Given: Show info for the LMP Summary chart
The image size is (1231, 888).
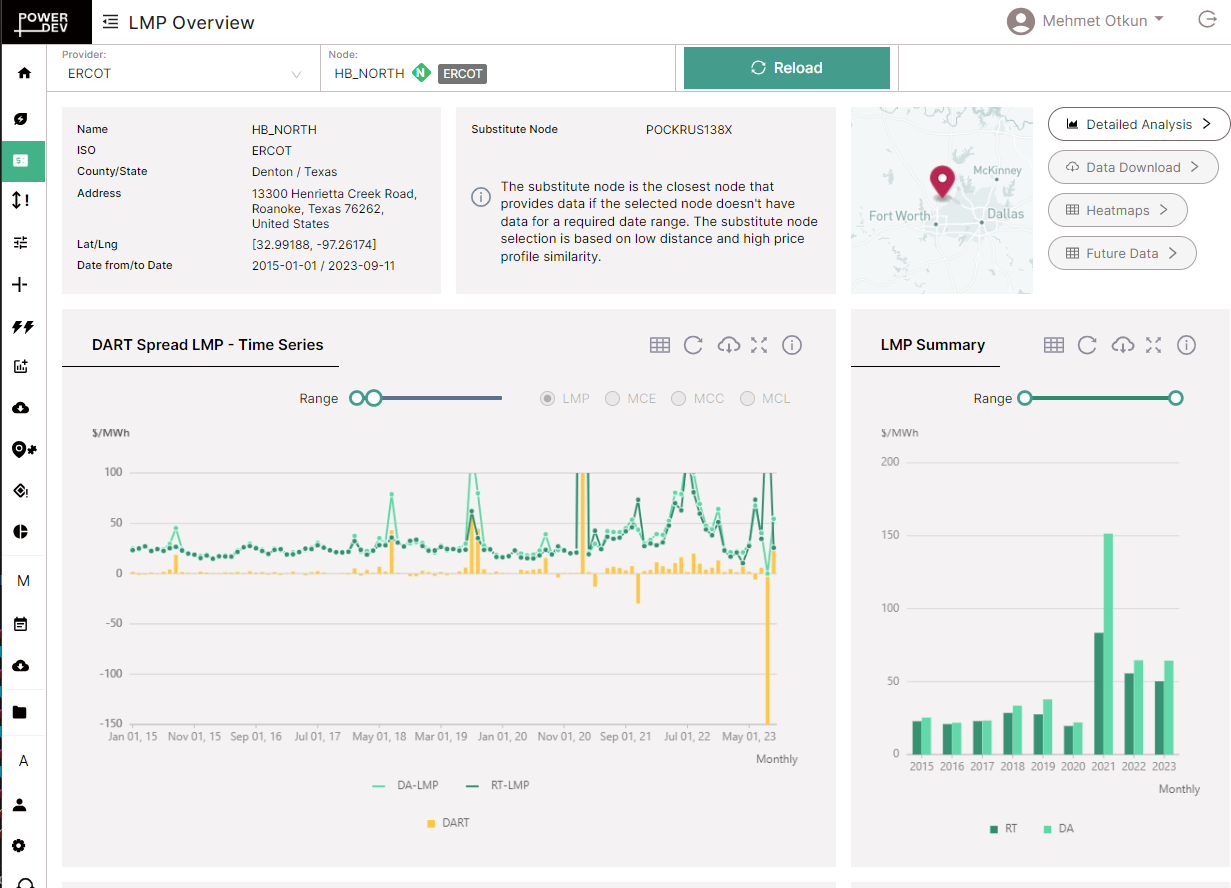Looking at the screenshot, I should pos(1186,345).
